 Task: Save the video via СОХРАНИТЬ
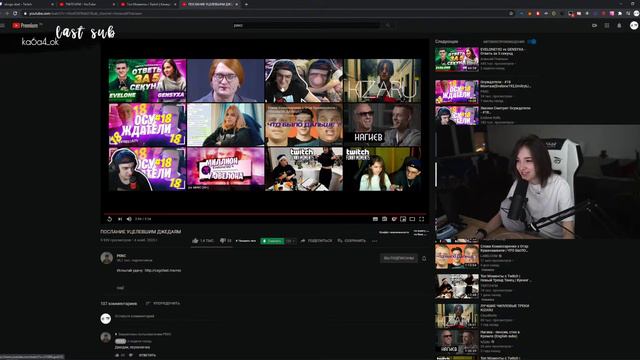351,241
